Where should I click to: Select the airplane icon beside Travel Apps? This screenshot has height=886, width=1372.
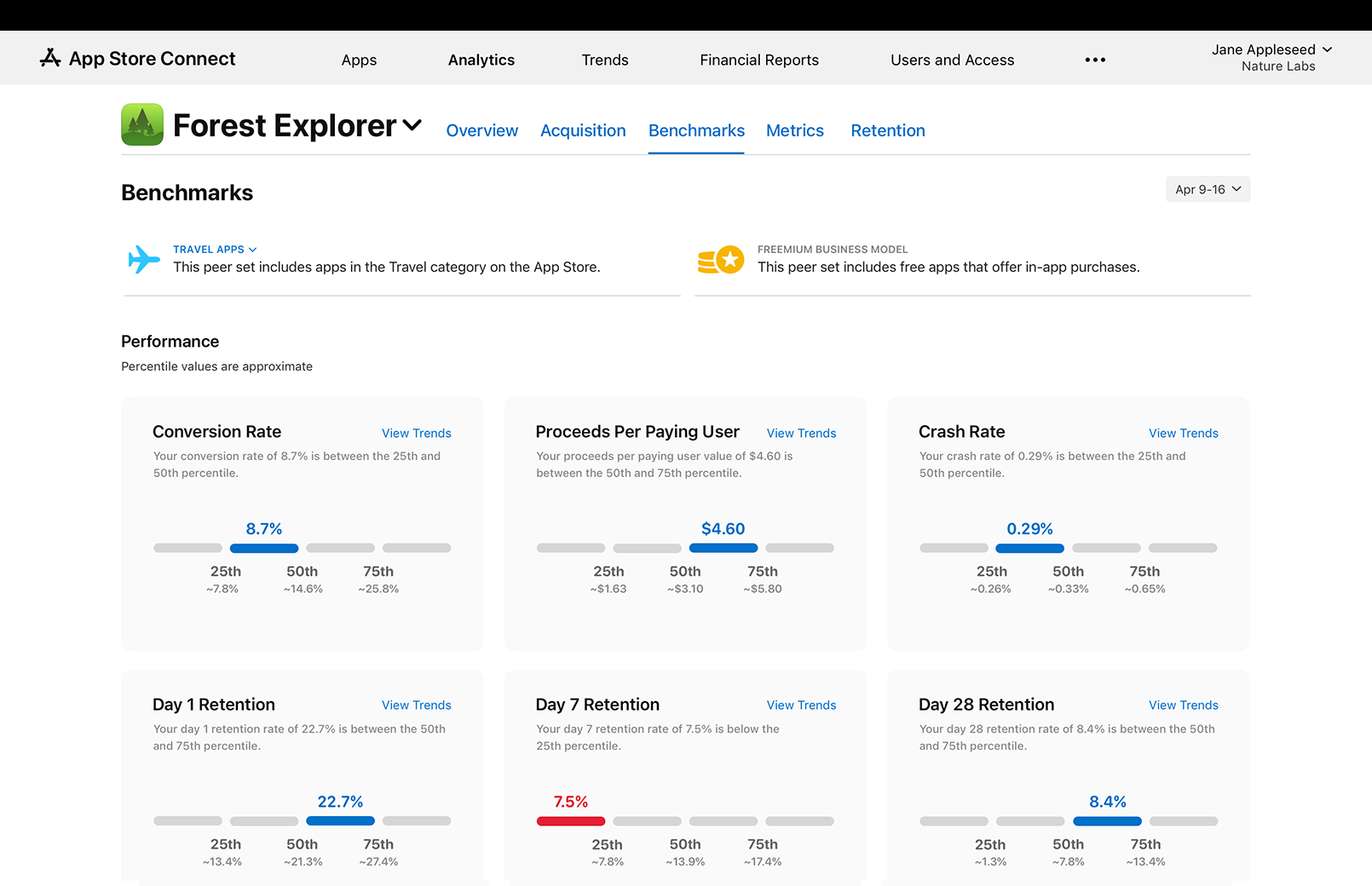coord(143,260)
